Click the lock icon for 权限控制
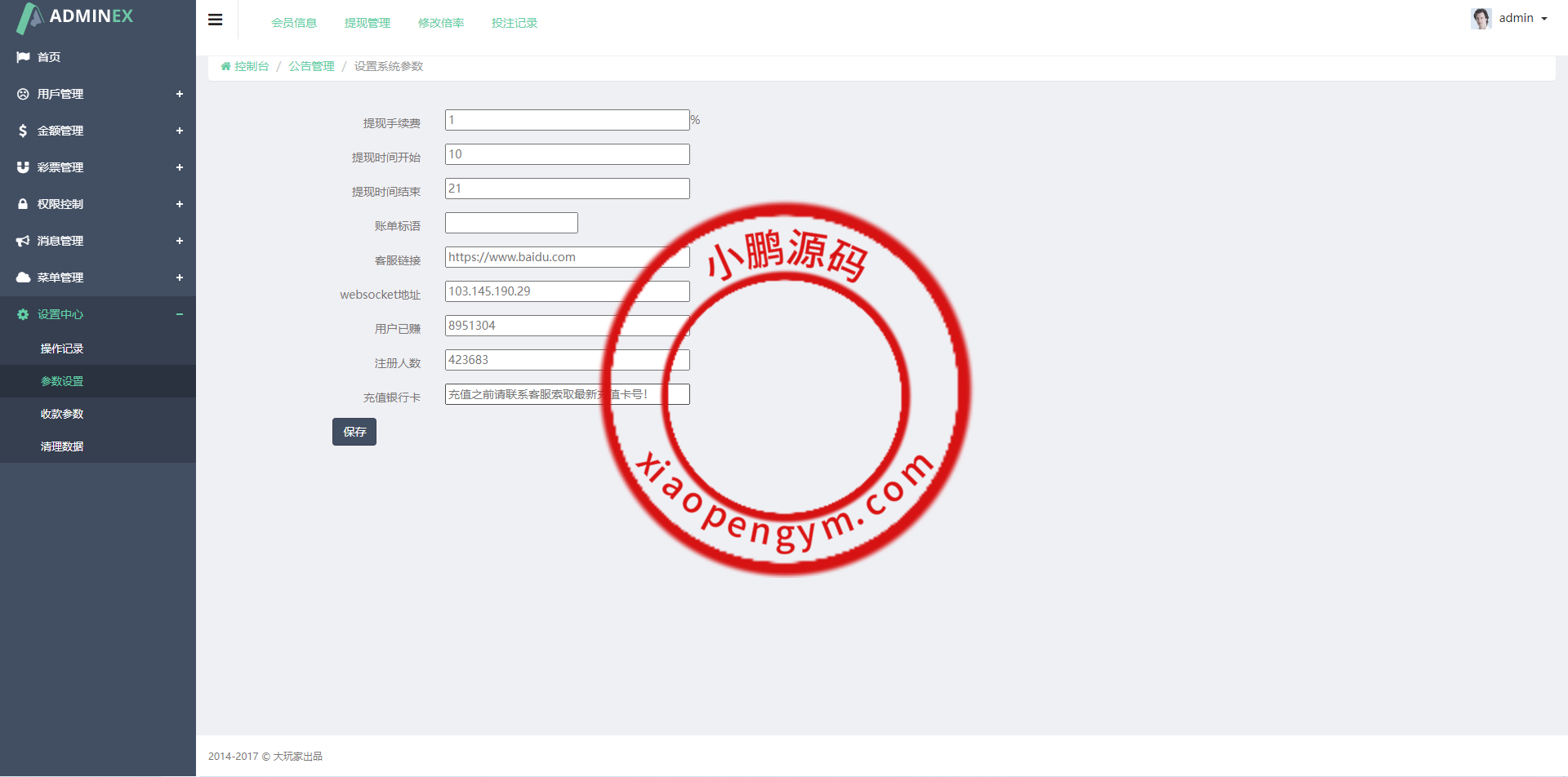This screenshot has width=1568, height=777. coord(23,204)
